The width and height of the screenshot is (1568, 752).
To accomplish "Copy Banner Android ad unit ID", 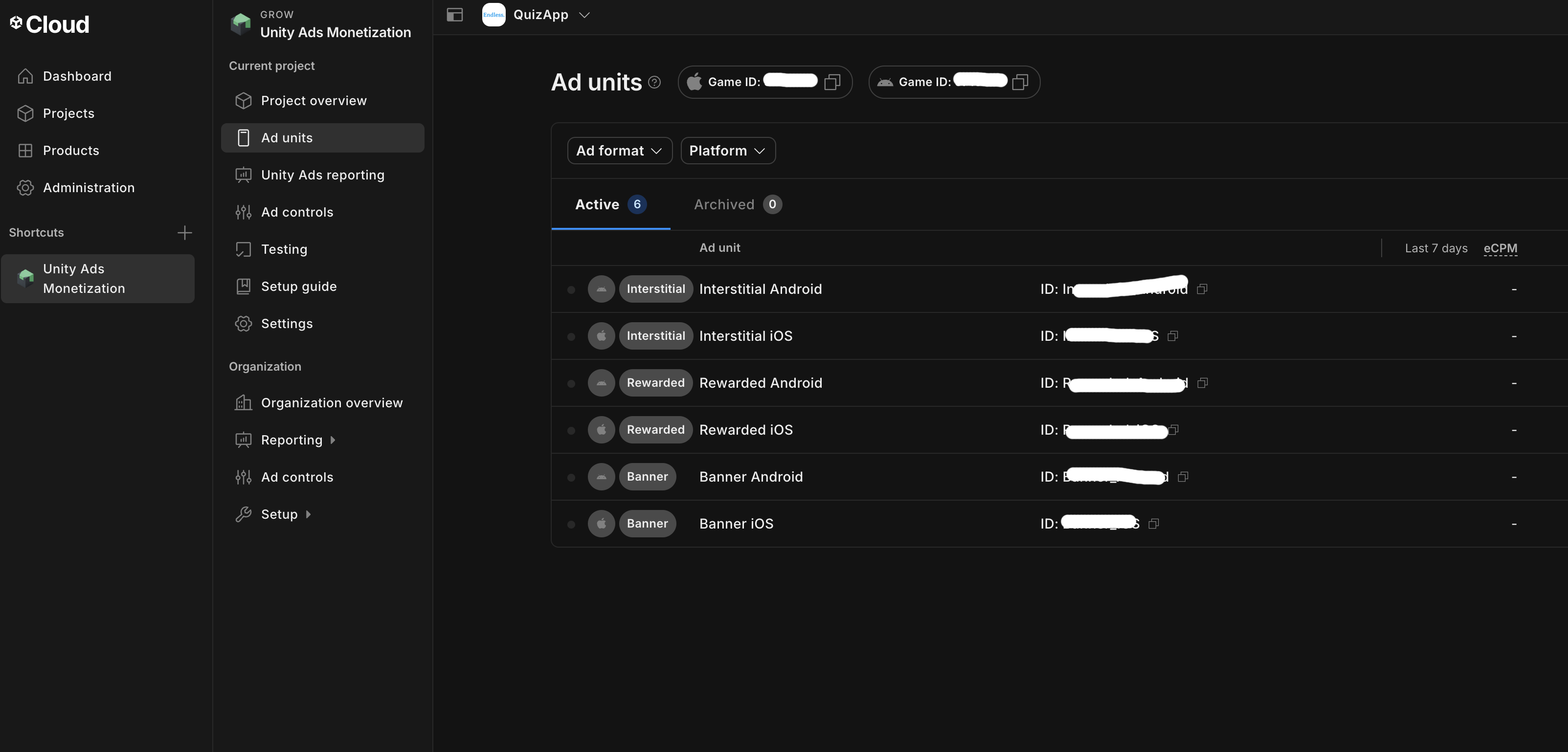I will coord(1183,476).
